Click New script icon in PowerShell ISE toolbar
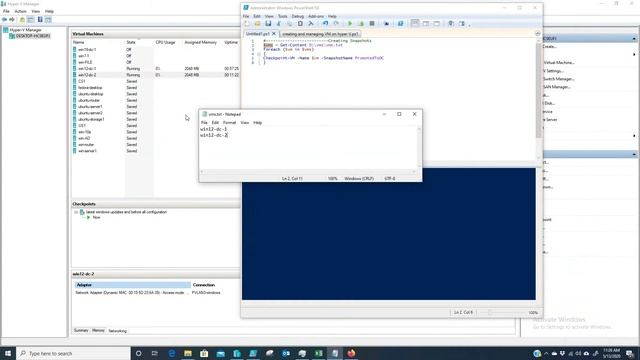This screenshot has width=640, height=360. coord(247,24)
